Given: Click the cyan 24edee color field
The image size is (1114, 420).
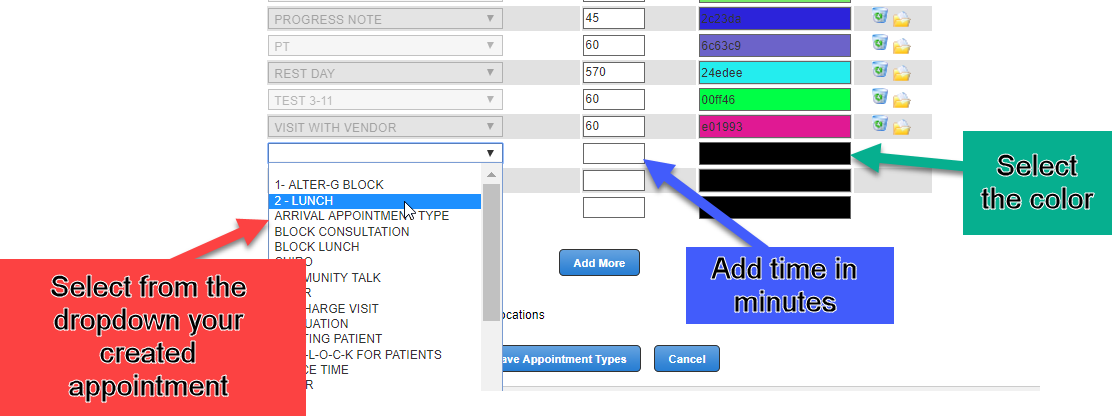Looking at the screenshot, I should (774, 73).
